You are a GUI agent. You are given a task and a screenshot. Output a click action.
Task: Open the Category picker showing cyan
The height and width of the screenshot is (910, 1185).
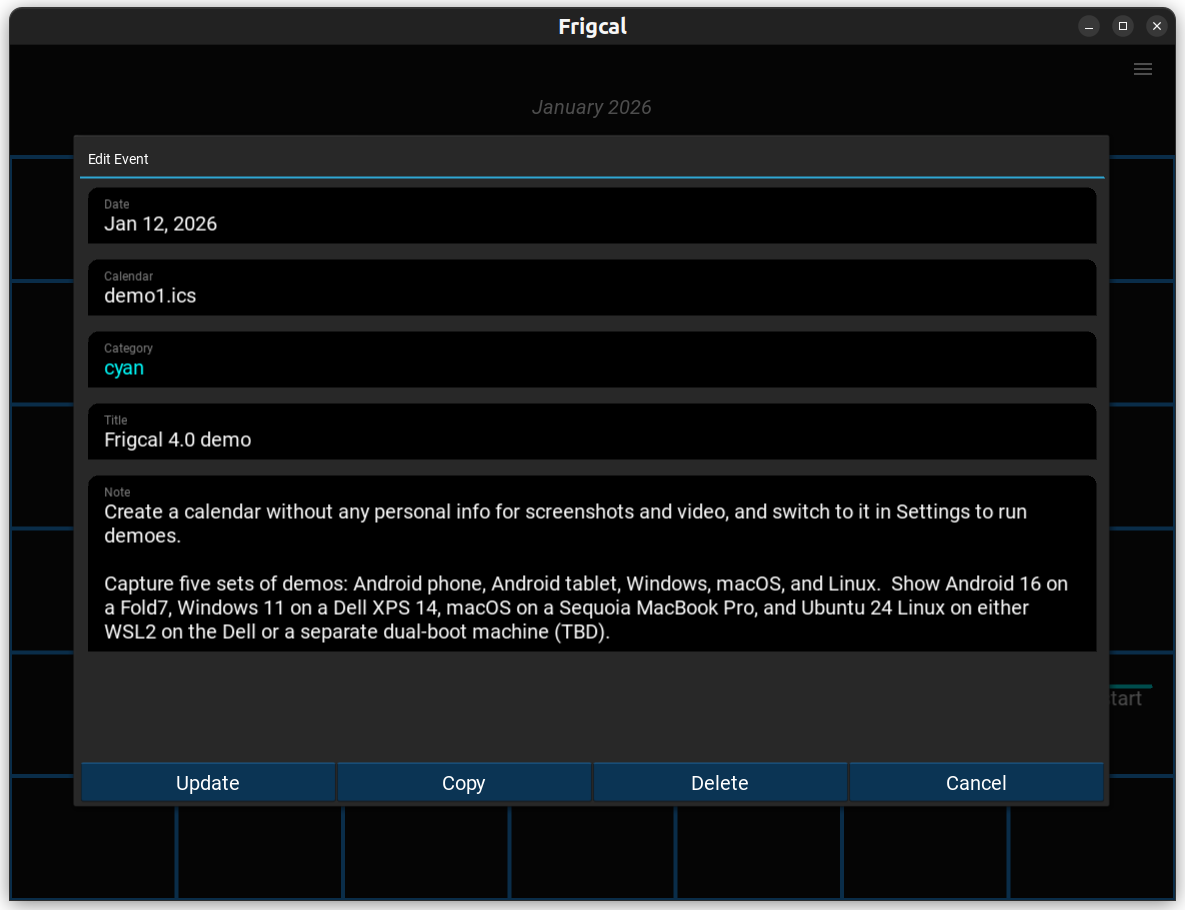[x=592, y=360]
